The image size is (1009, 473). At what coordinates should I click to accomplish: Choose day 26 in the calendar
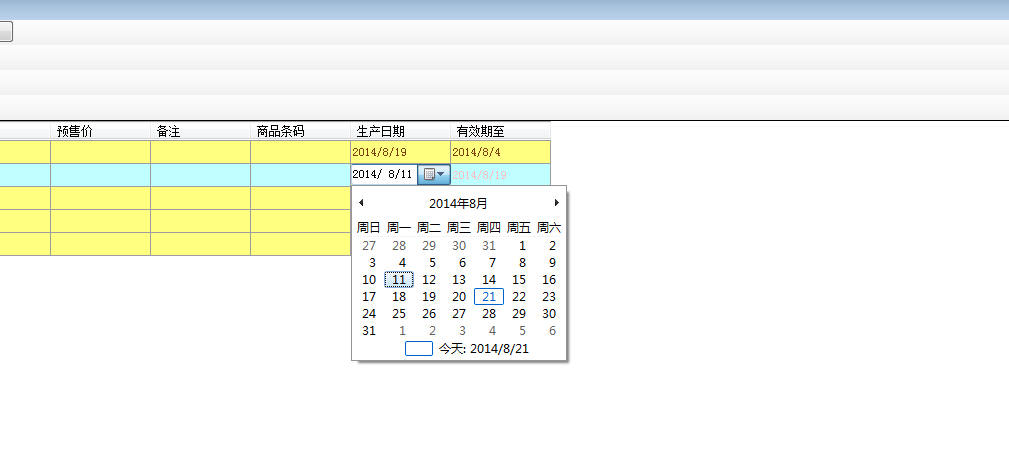(429, 314)
